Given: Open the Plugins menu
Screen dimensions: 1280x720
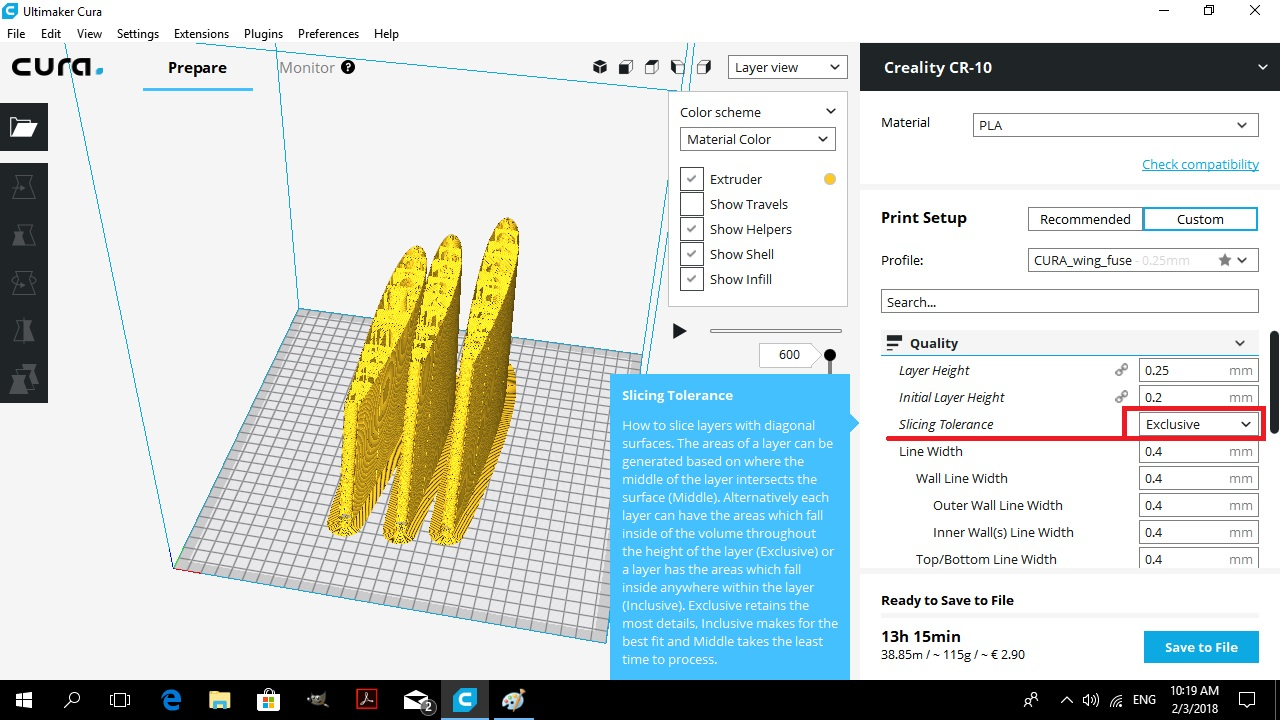Looking at the screenshot, I should tap(263, 33).
